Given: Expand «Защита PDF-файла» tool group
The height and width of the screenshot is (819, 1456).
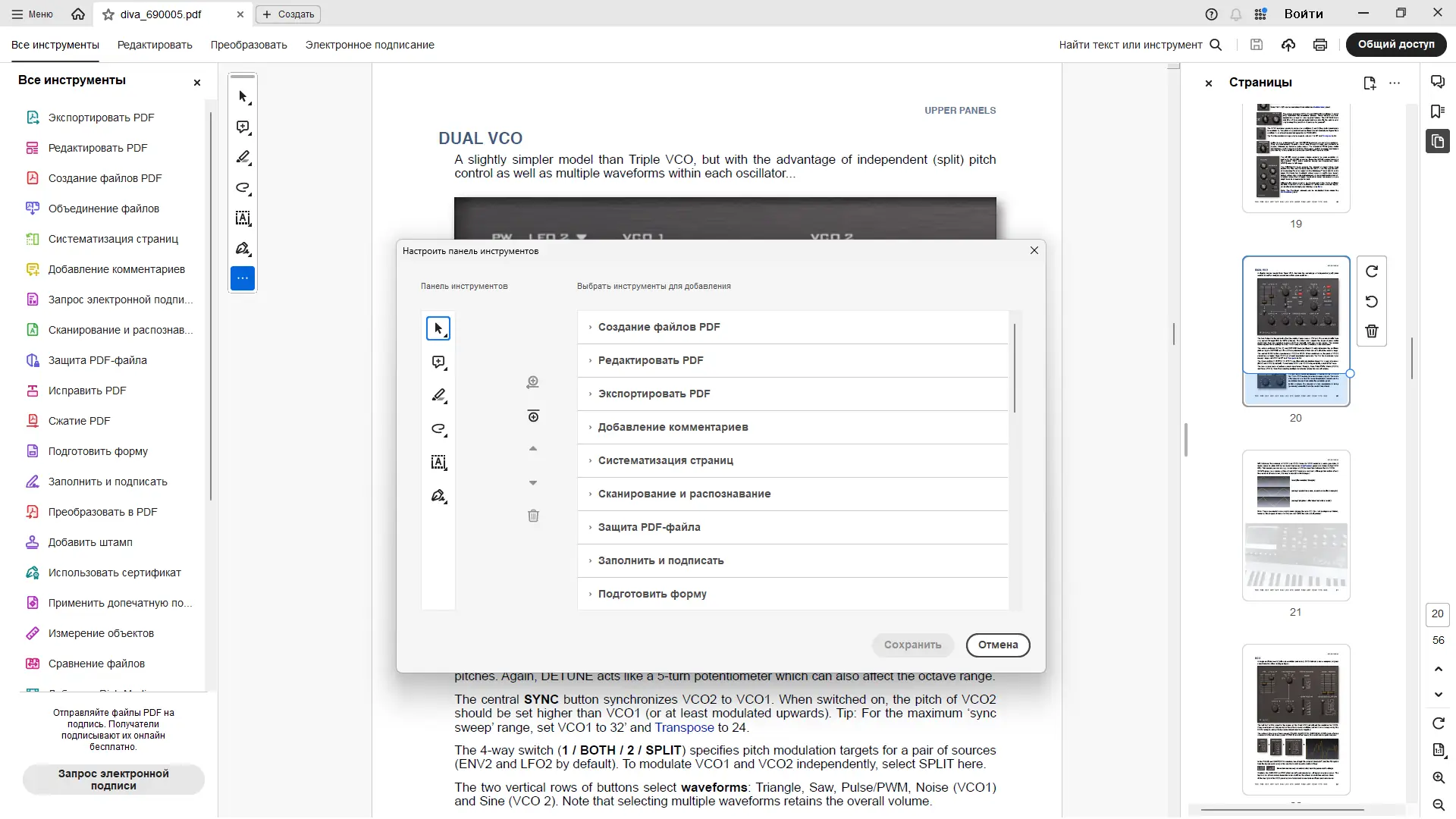Looking at the screenshot, I should 648,527.
